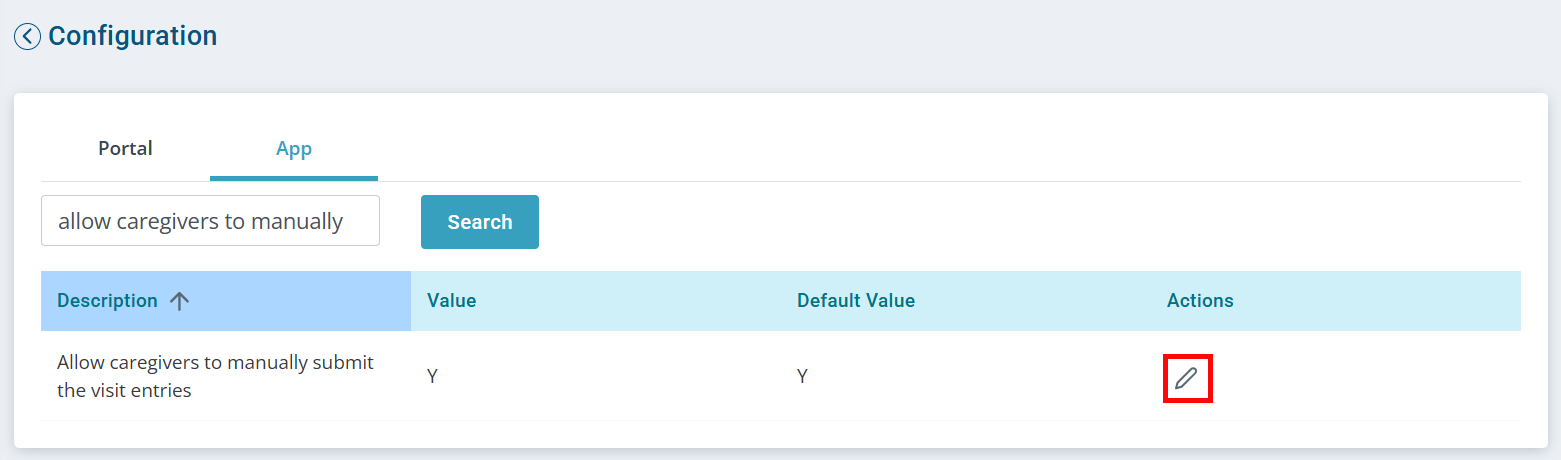Click the Actions column header
This screenshot has width=1561, height=460.
click(1200, 301)
